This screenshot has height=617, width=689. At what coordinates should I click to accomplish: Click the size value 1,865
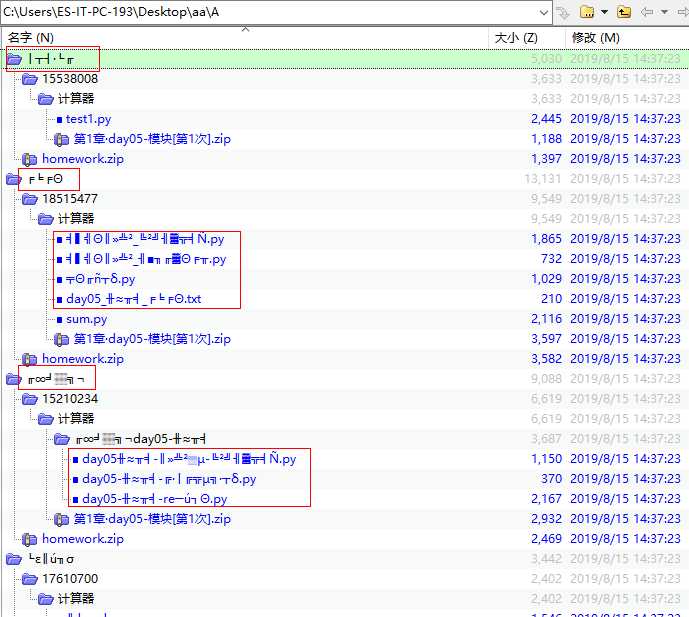546,239
